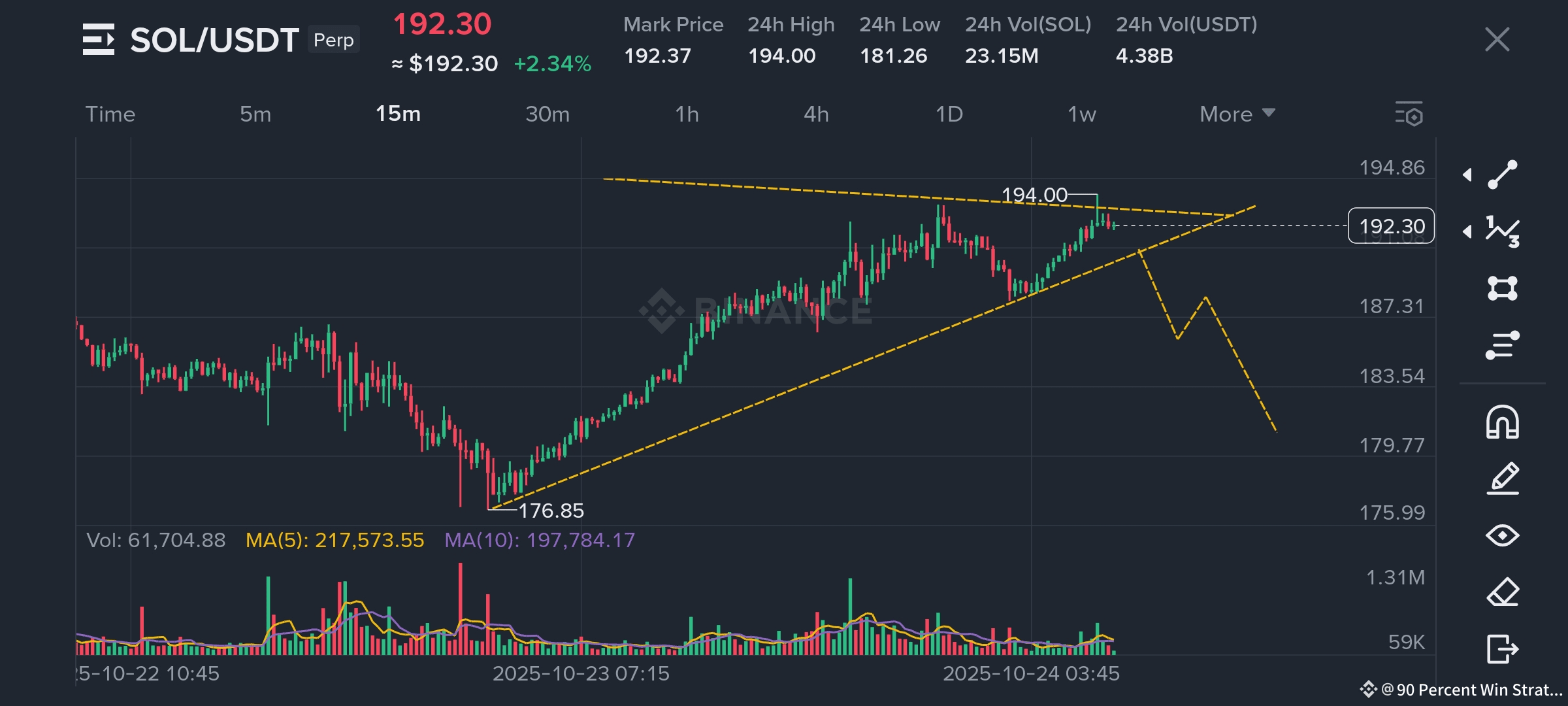
Task: Open the chart indicator settings icon
Action: (1409, 114)
